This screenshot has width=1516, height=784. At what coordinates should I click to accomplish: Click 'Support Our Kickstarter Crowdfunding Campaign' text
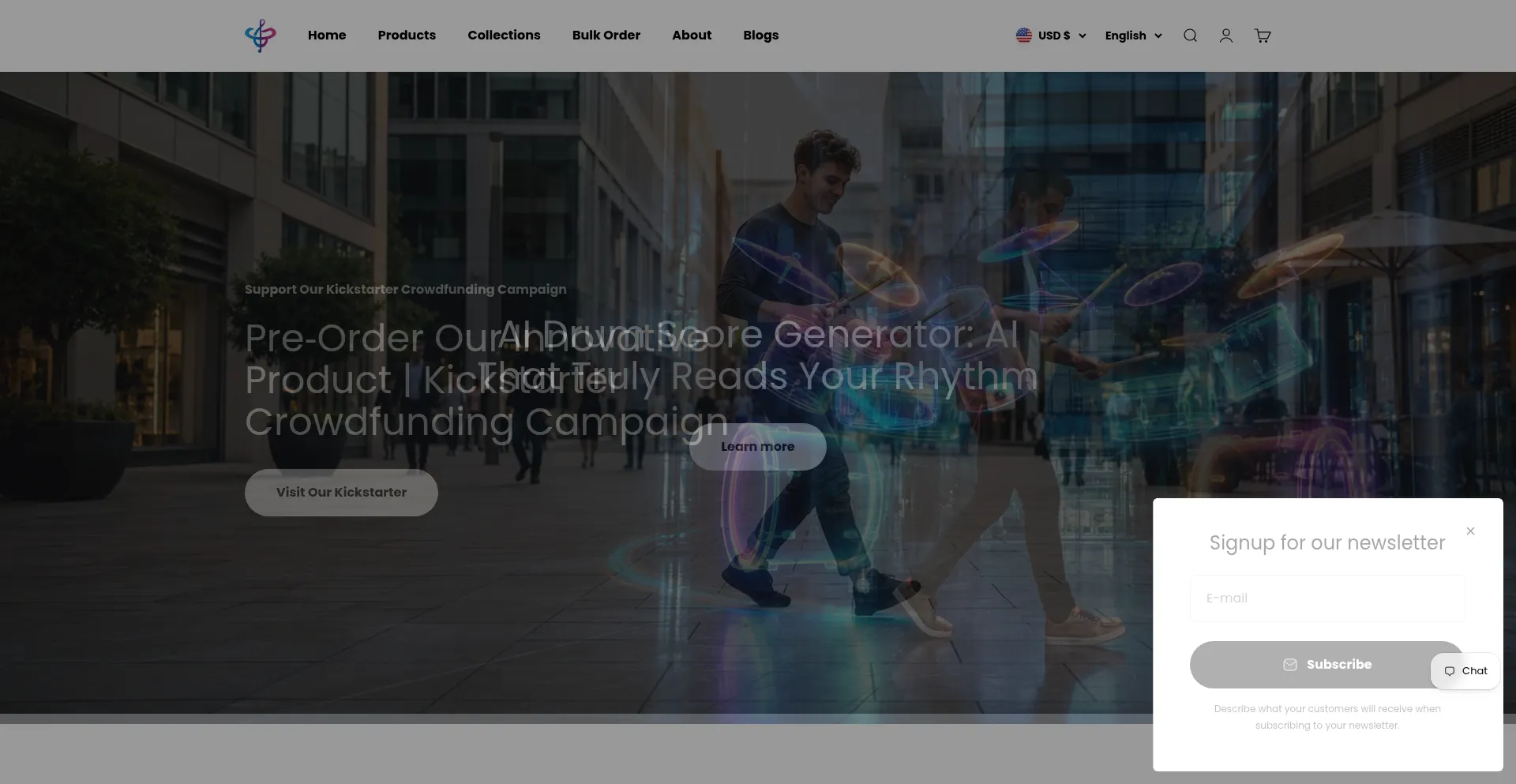click(406, 290)
